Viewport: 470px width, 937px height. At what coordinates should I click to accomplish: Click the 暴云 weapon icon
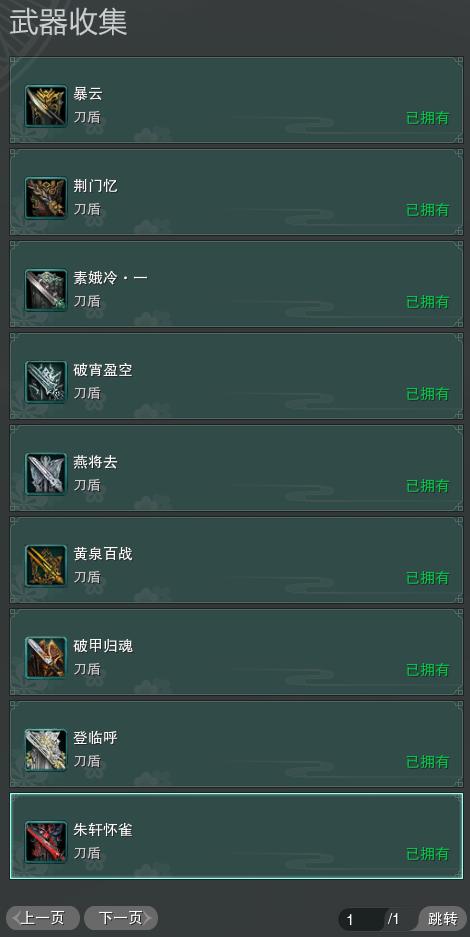[x=46, y=106]
